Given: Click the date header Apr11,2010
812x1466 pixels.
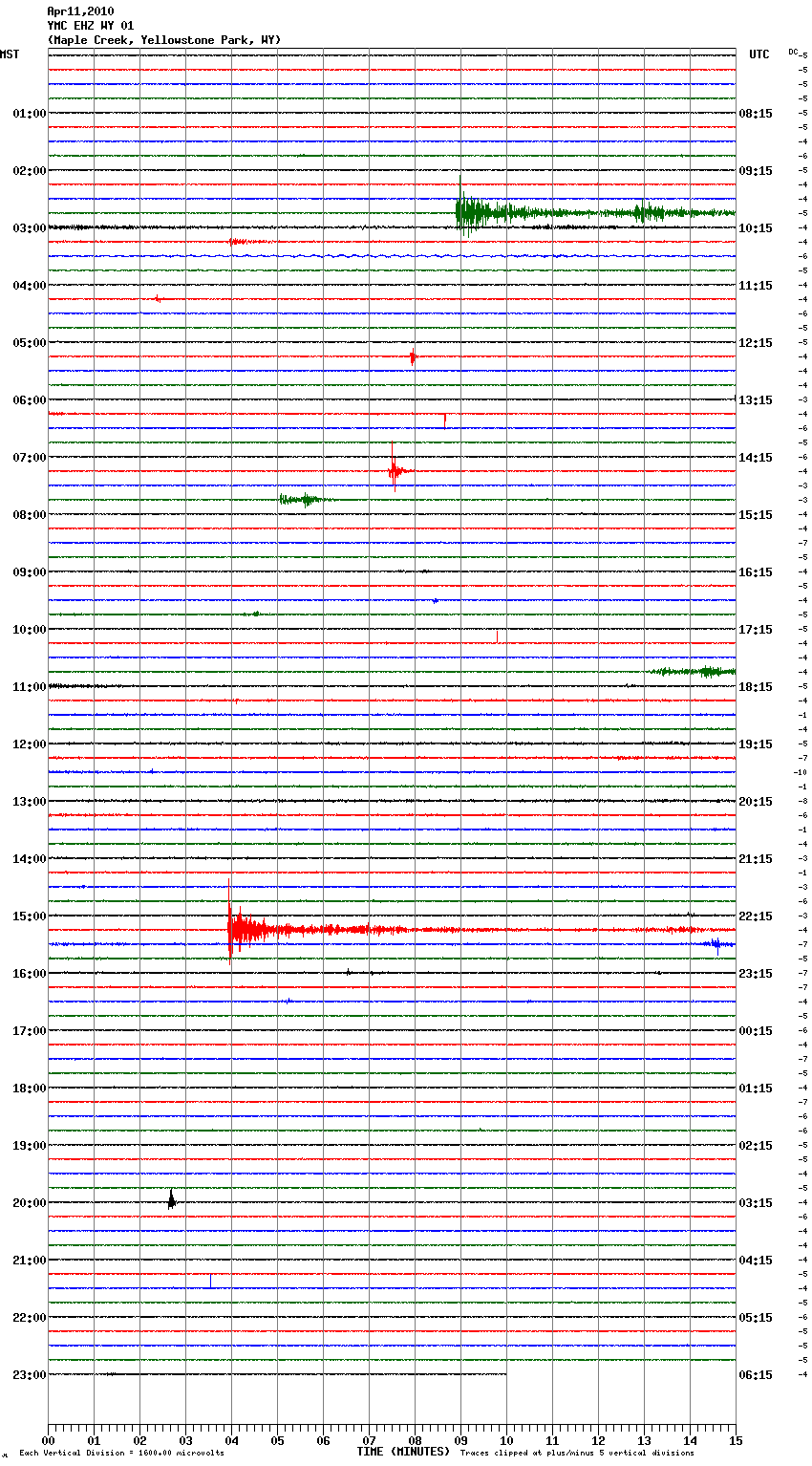Looking at the screenshot, I should (x=80, y=11).
